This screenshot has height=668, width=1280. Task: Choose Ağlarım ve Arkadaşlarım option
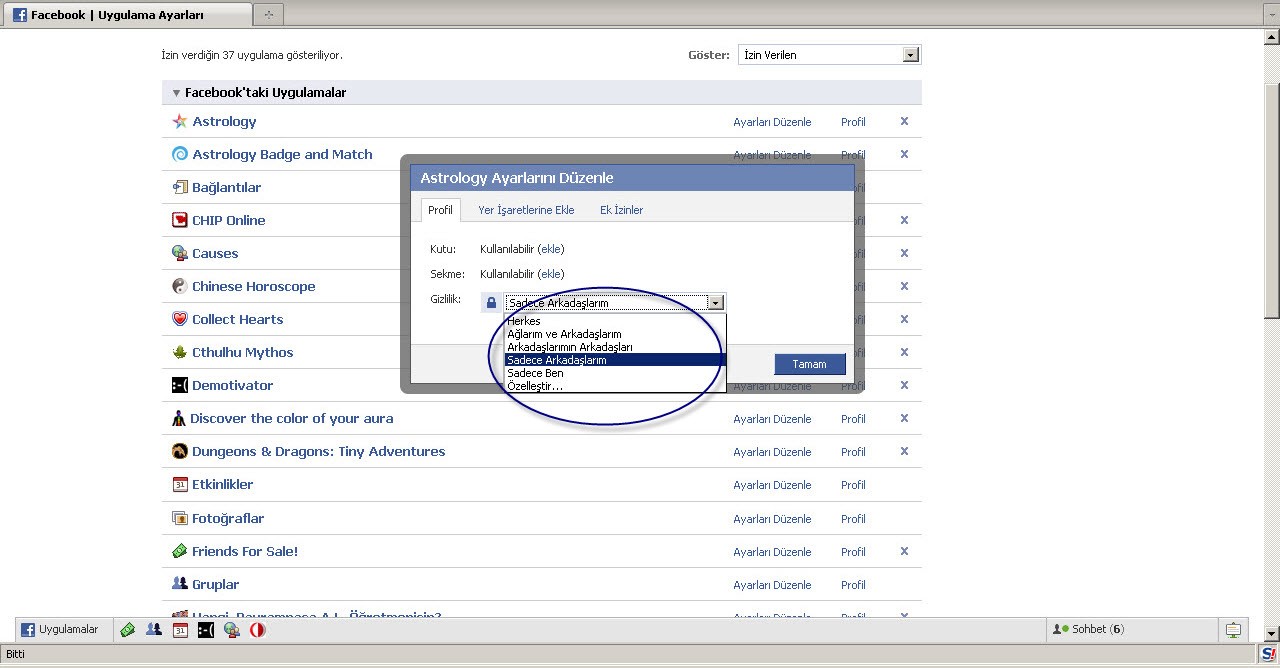tap(615, 334)
